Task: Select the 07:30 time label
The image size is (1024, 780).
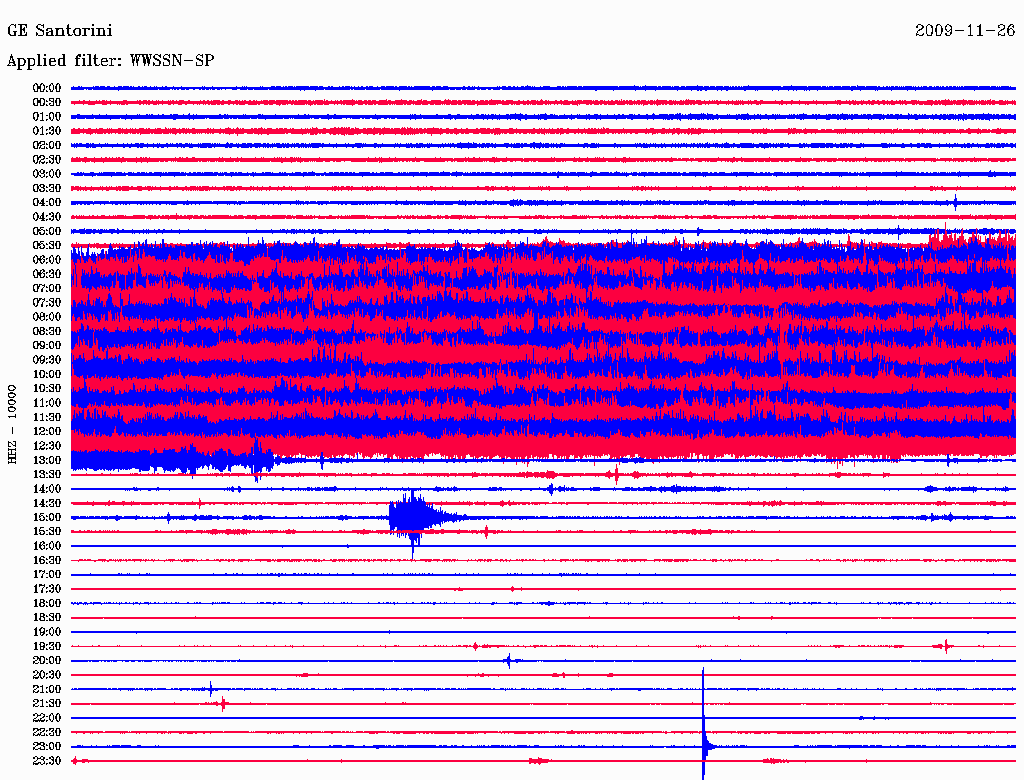Action: coord(47,303)
